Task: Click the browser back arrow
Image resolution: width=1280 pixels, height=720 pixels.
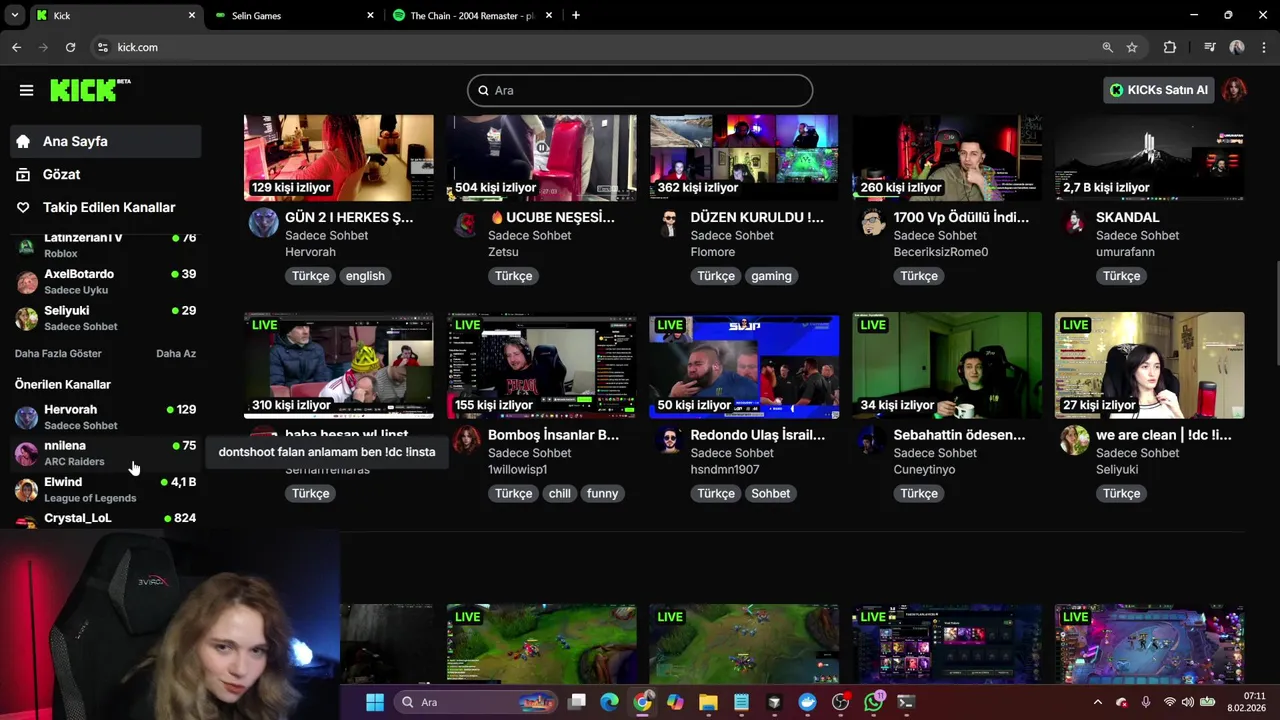Action: [x=16, y=47]
